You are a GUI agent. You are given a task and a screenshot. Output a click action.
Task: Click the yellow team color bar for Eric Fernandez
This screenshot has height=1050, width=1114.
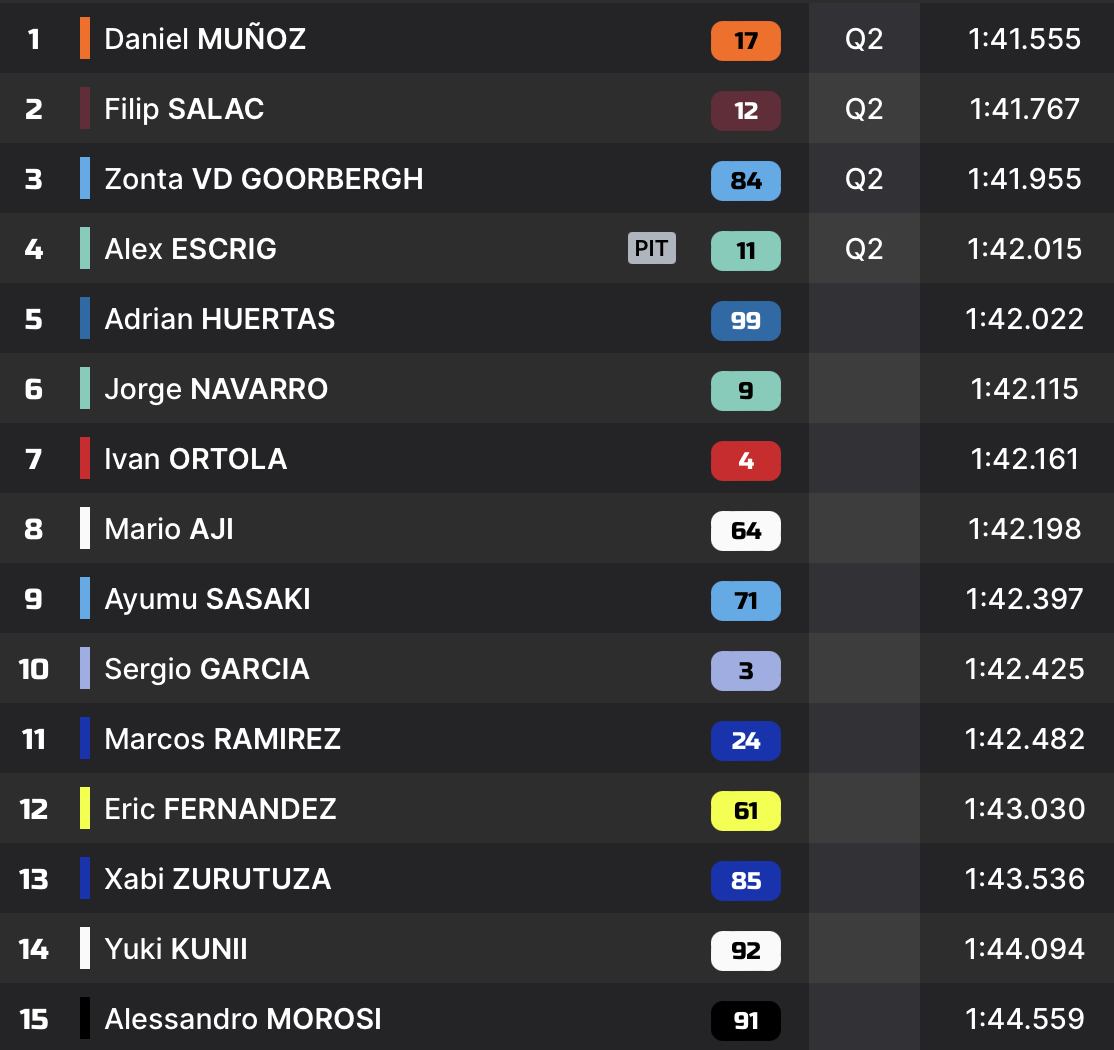(85, 808)
